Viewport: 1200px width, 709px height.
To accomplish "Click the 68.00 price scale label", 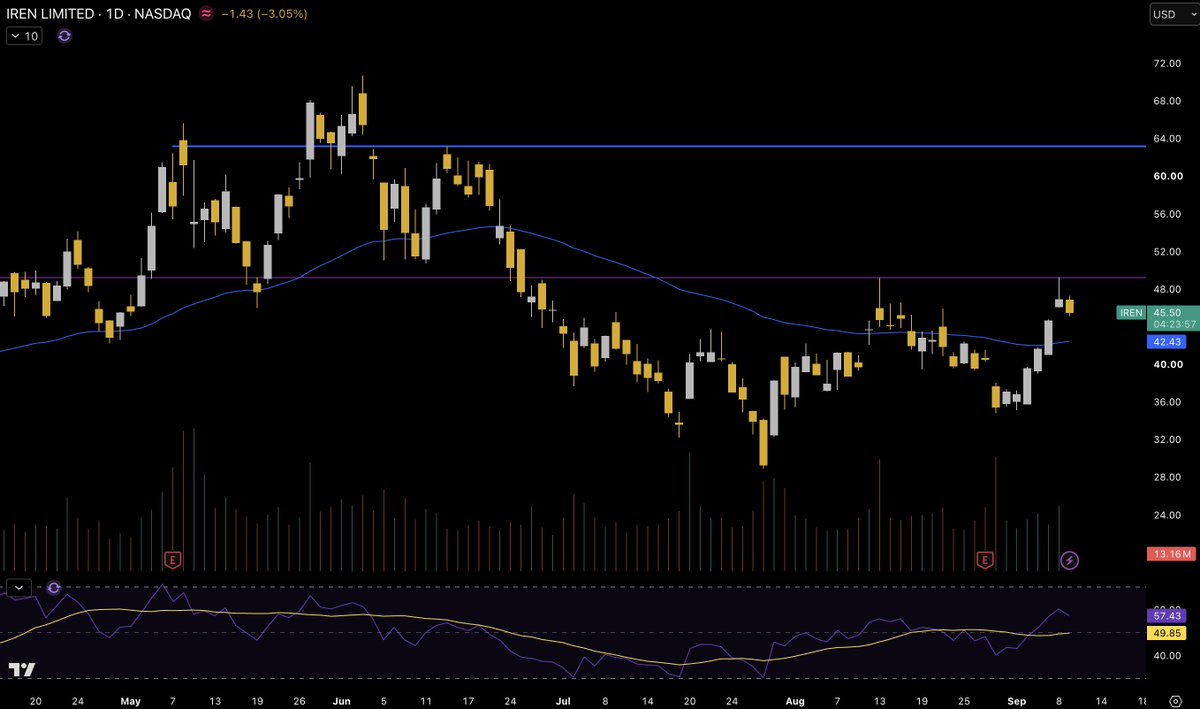I will 1167,101.
